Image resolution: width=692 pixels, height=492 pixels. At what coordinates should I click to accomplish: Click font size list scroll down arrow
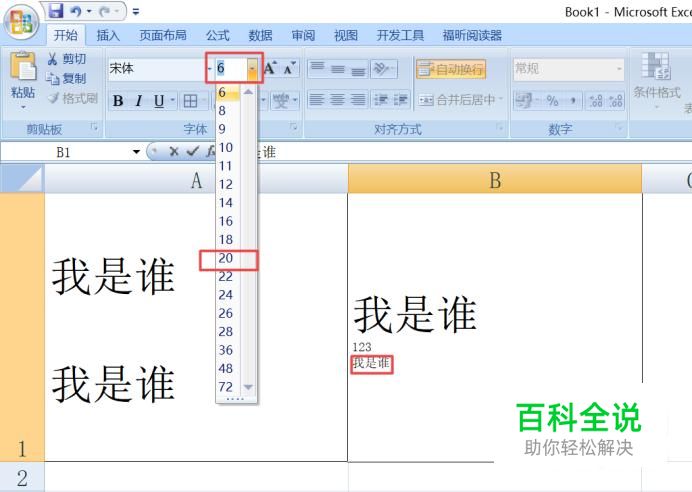[x=248, y=387]
